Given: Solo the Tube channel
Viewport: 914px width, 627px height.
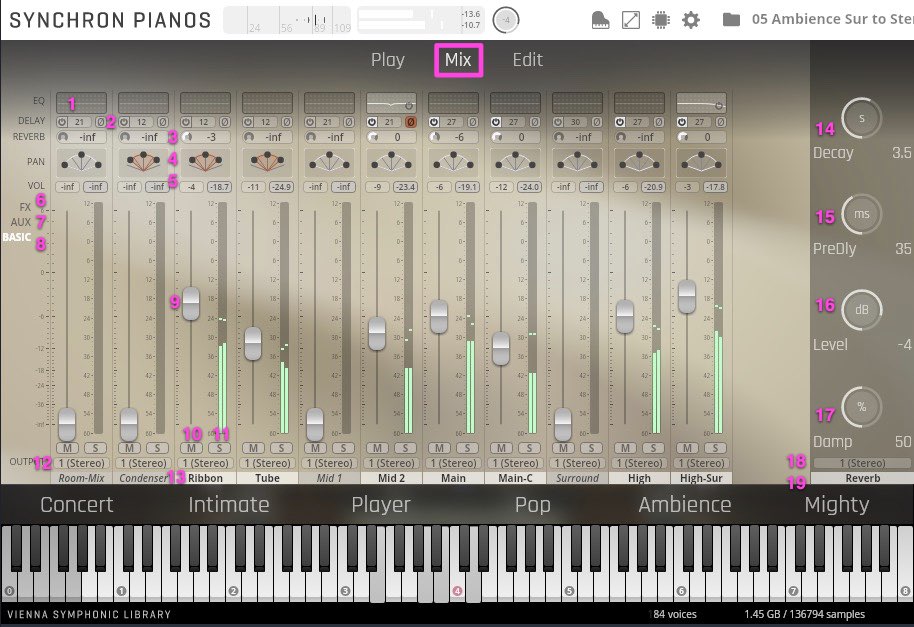Looking at the screenshot, I should (x=281, y=448).
